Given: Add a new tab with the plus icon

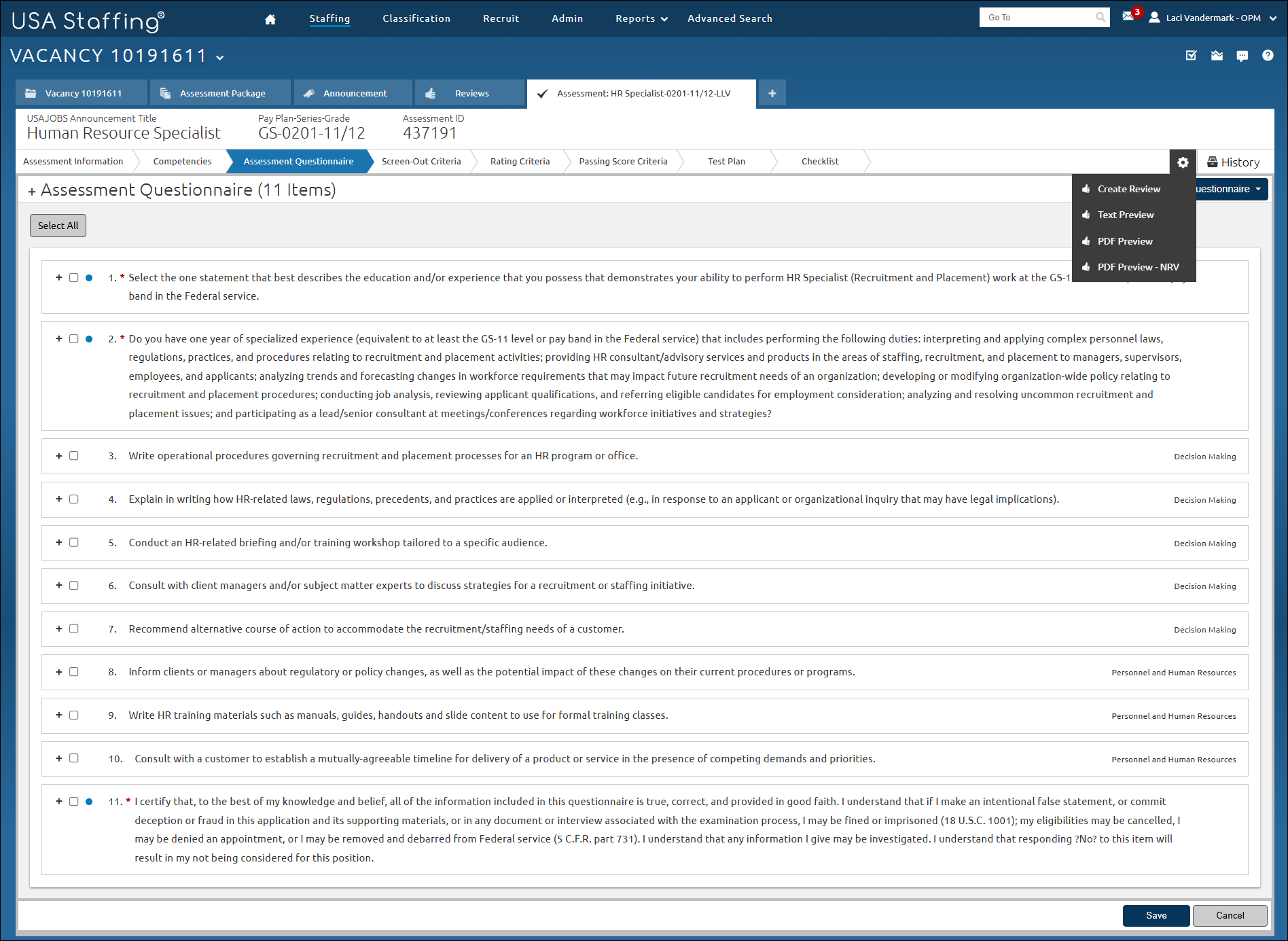Looking at the screenshot, I should [x=772, y=93].
